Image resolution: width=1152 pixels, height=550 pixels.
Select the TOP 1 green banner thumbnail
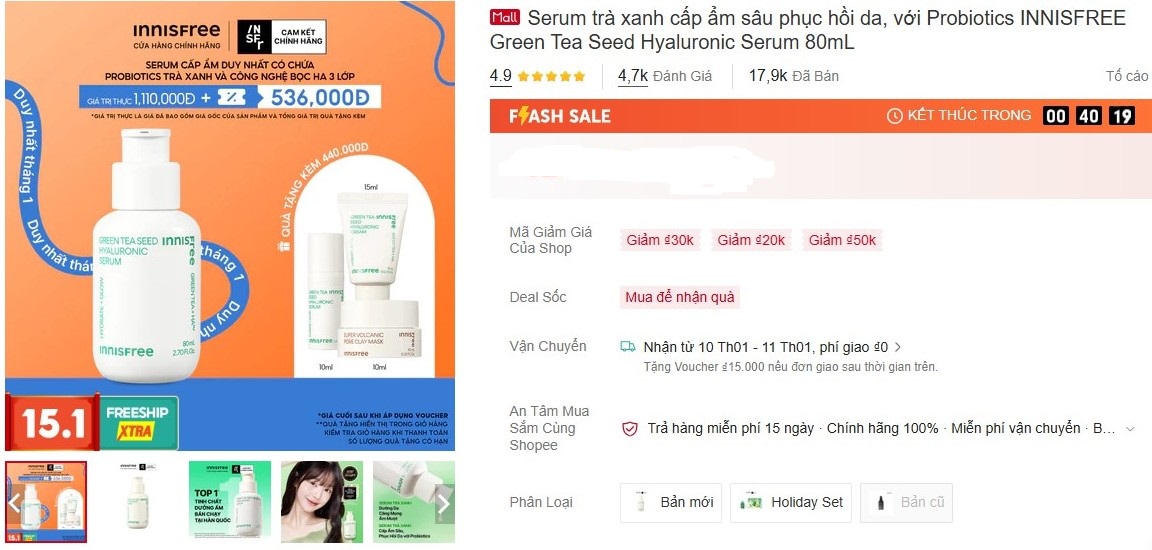pyautogui.click(x=230, y=502)
